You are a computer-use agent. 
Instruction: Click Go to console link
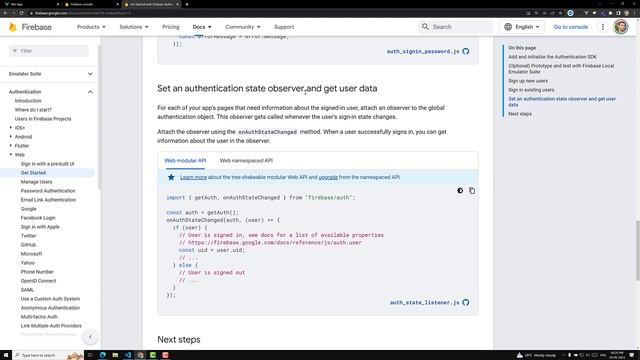[571, 27]
